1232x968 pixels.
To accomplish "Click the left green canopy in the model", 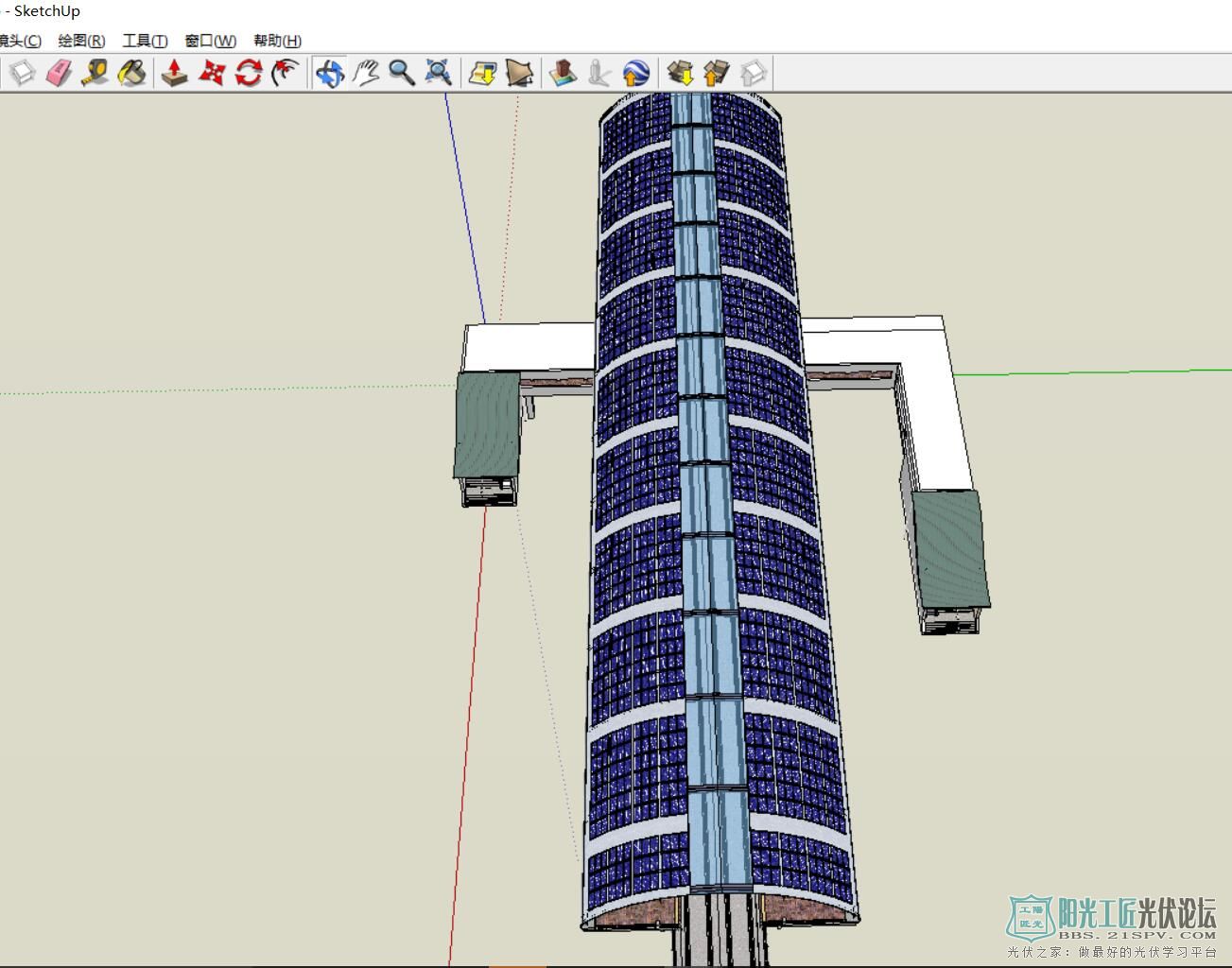I will tap(488, 425).
